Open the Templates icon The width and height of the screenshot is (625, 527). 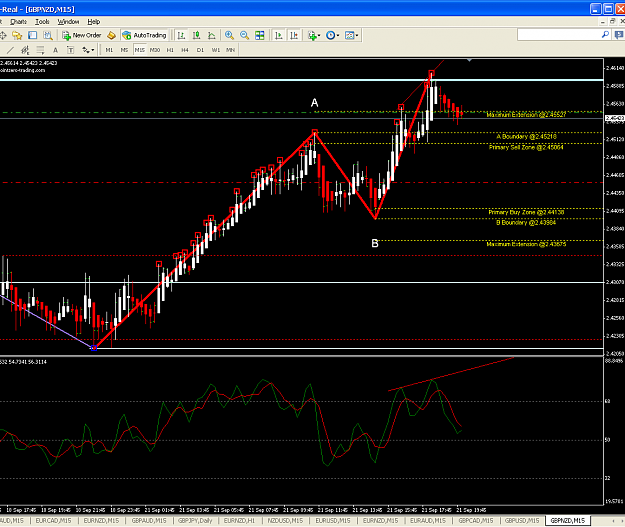(x=349, y=35)
